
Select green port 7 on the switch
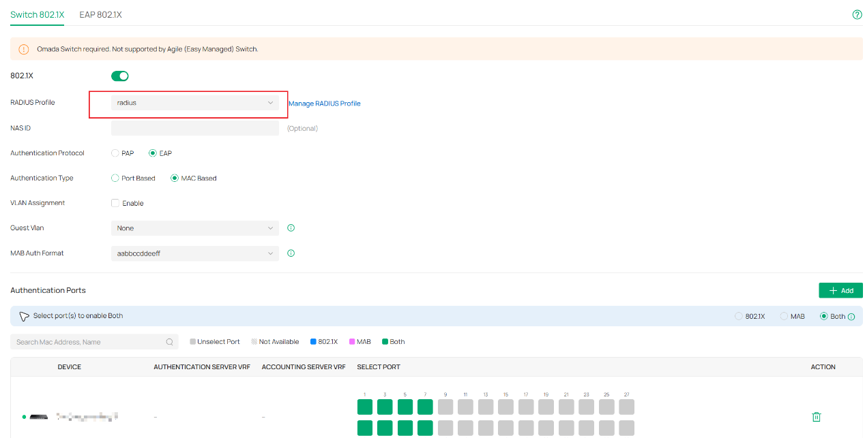[x=425, y=407]
